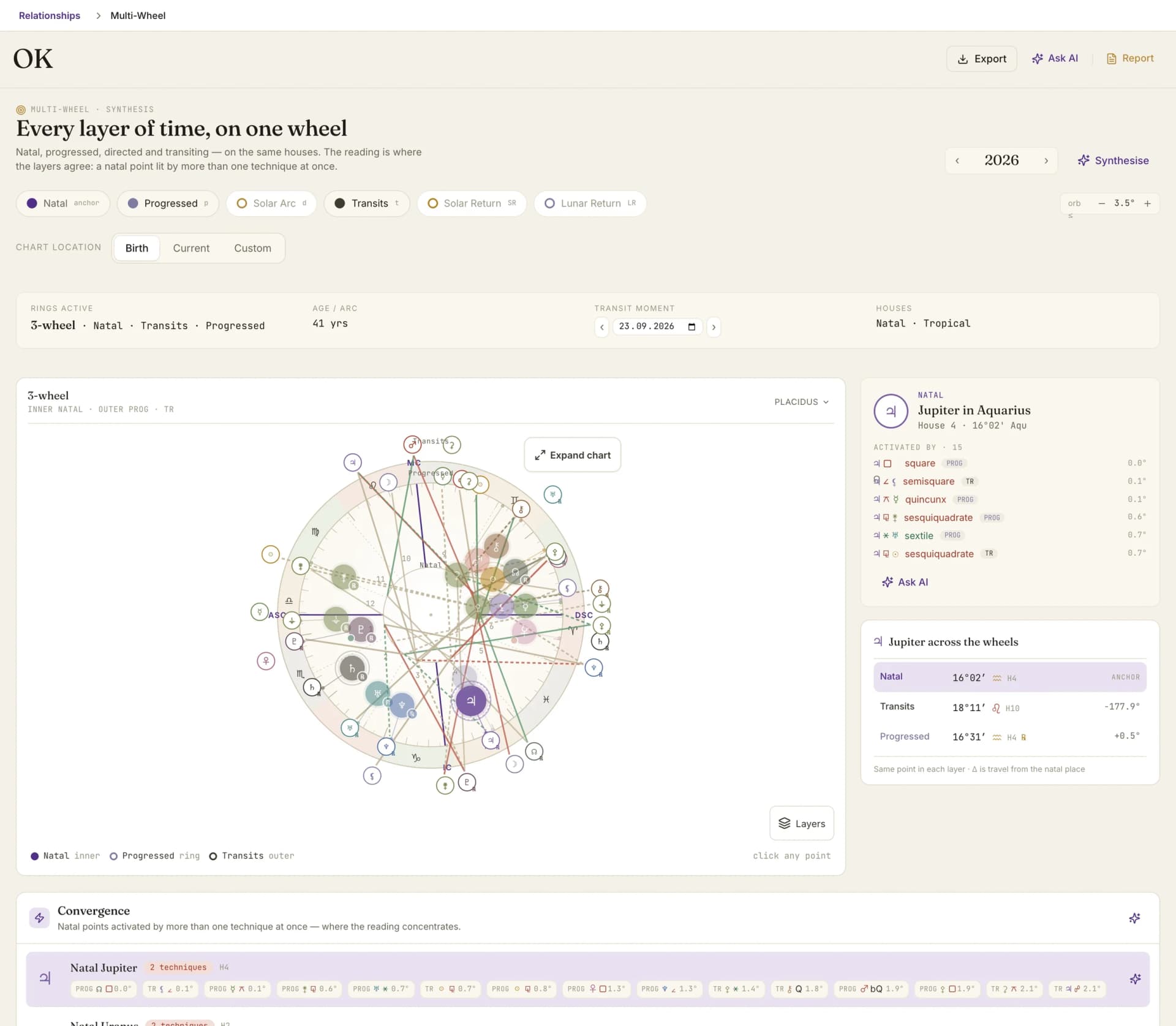Screen dimensions: 1176x1026
Task: Expand the chart to full view
Action: 572,455
